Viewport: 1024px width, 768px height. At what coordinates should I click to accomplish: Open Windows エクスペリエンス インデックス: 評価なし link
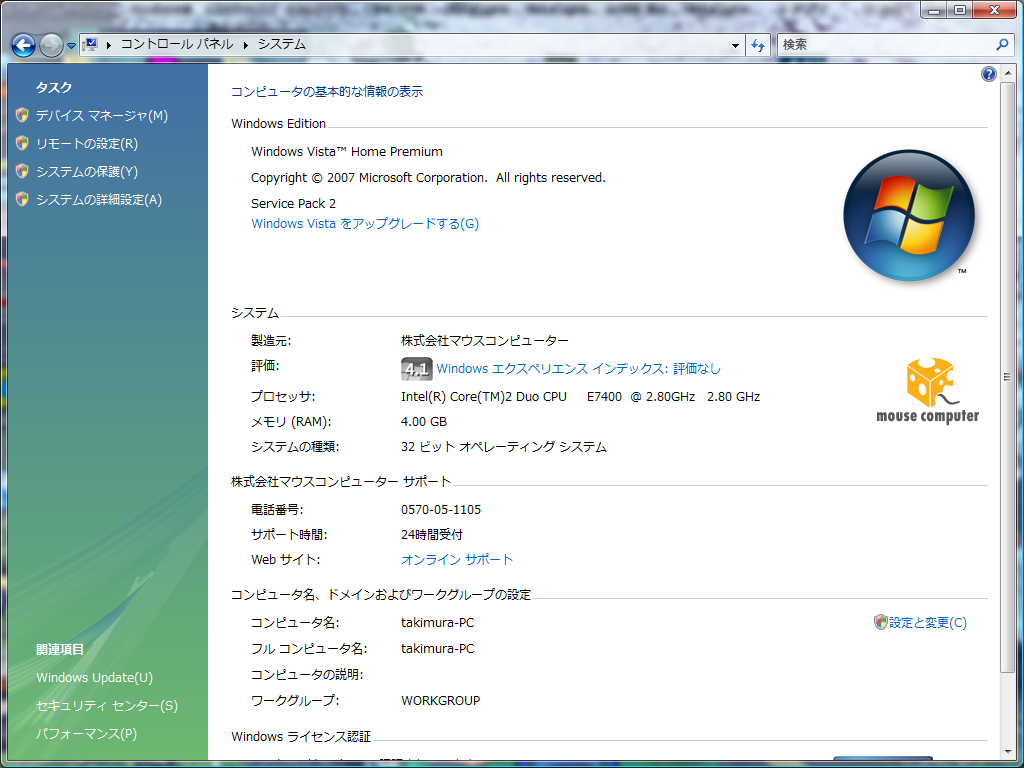point(579,369)
